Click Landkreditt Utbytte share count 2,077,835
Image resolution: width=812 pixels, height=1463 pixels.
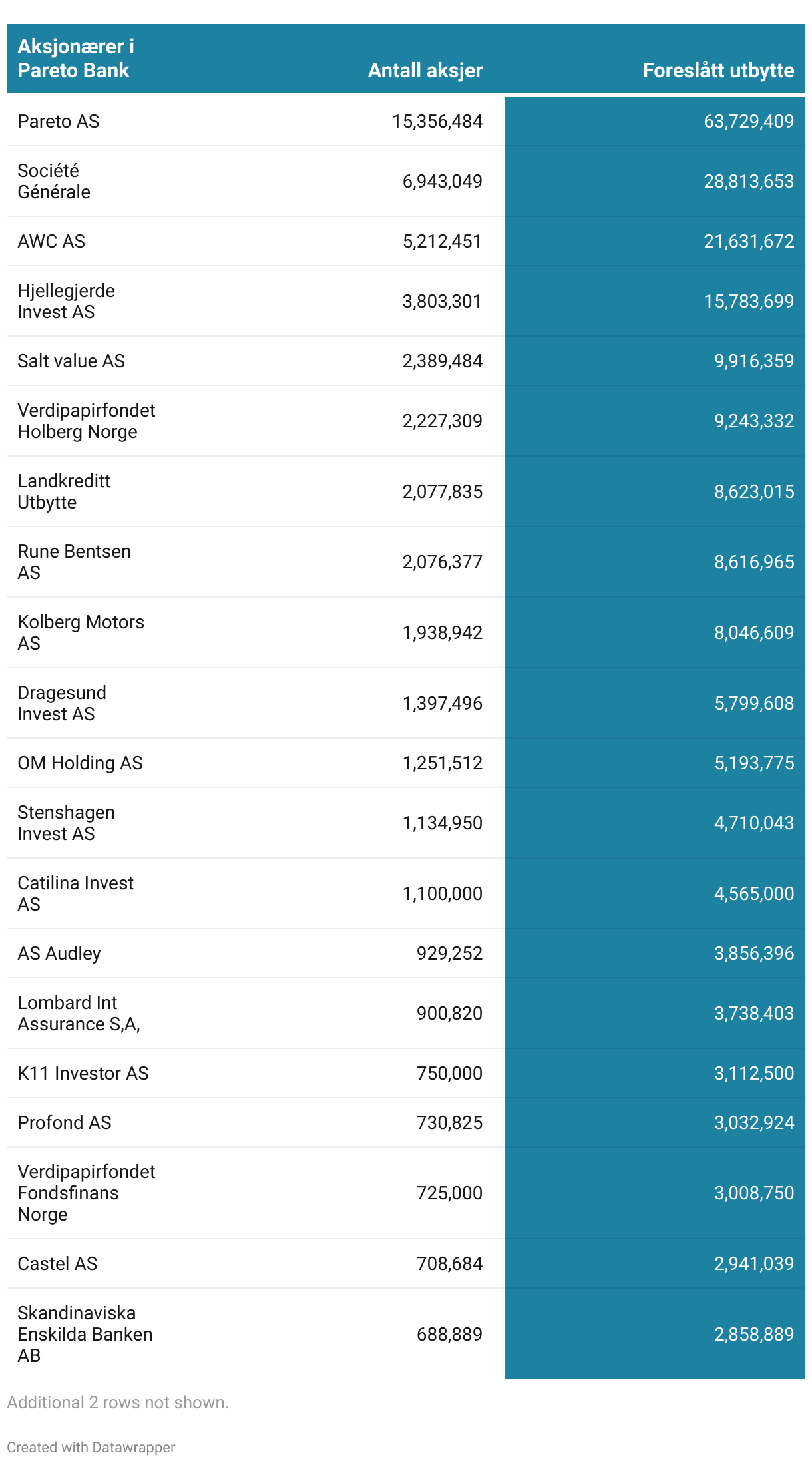442,491
